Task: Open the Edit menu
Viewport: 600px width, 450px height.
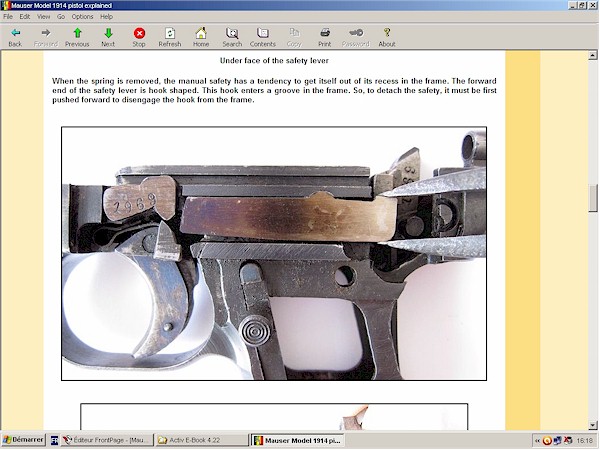Action: point(25,16)
